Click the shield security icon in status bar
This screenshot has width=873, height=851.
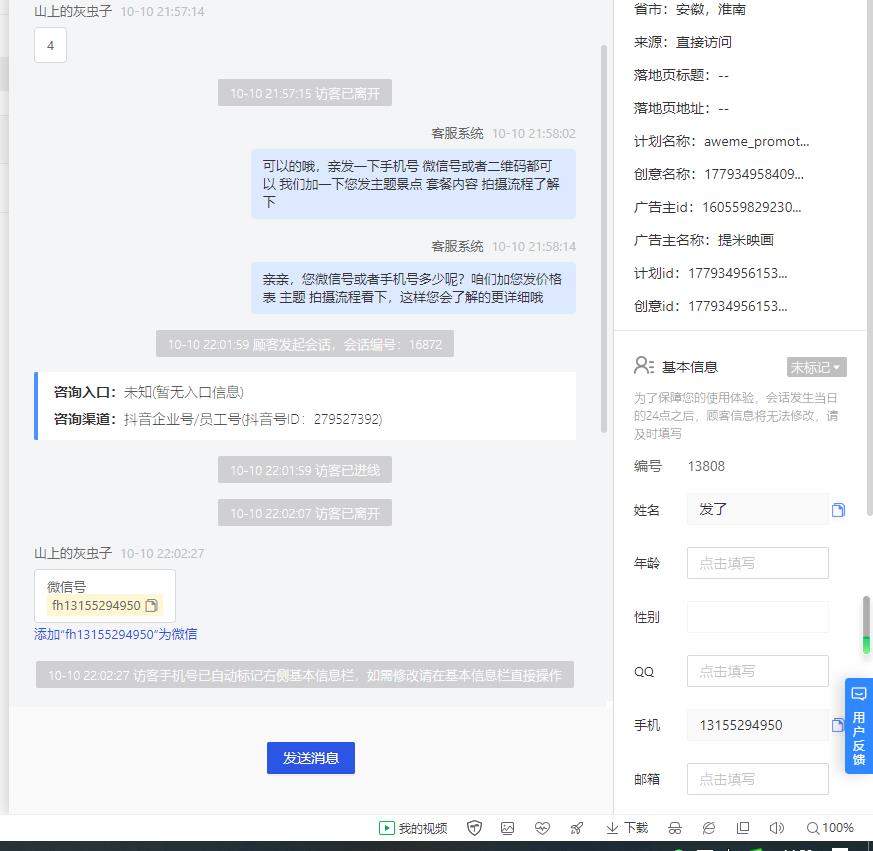point(474,828)
